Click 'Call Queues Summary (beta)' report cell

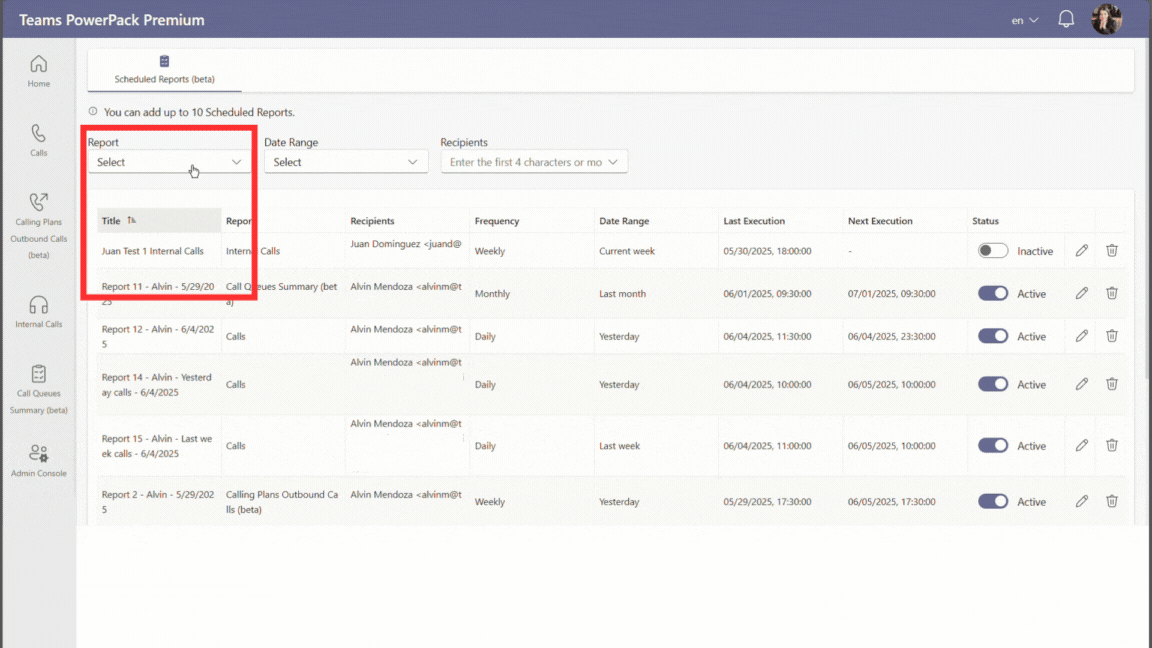click(281, 293)
